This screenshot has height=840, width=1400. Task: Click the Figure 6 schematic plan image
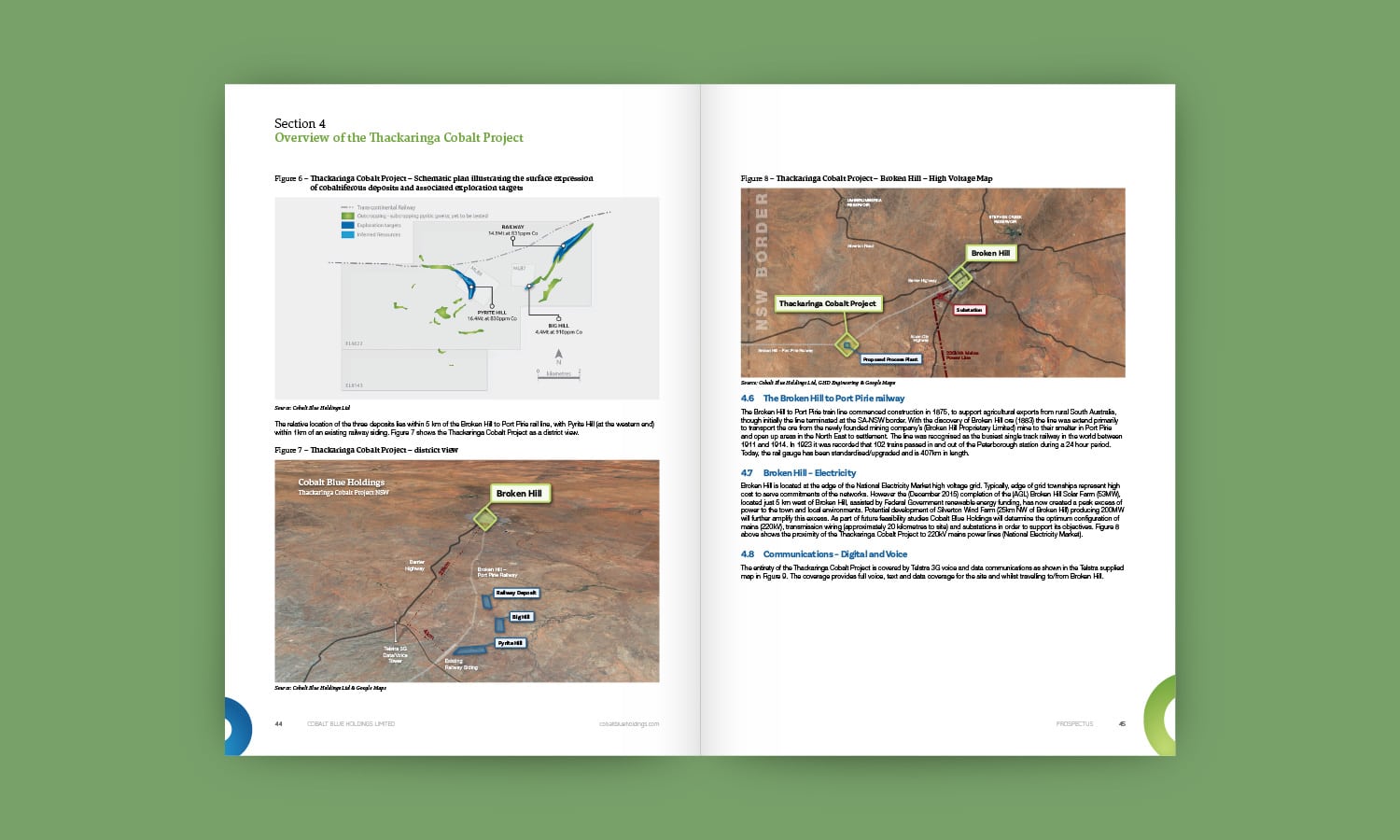[x=467, y=298]
